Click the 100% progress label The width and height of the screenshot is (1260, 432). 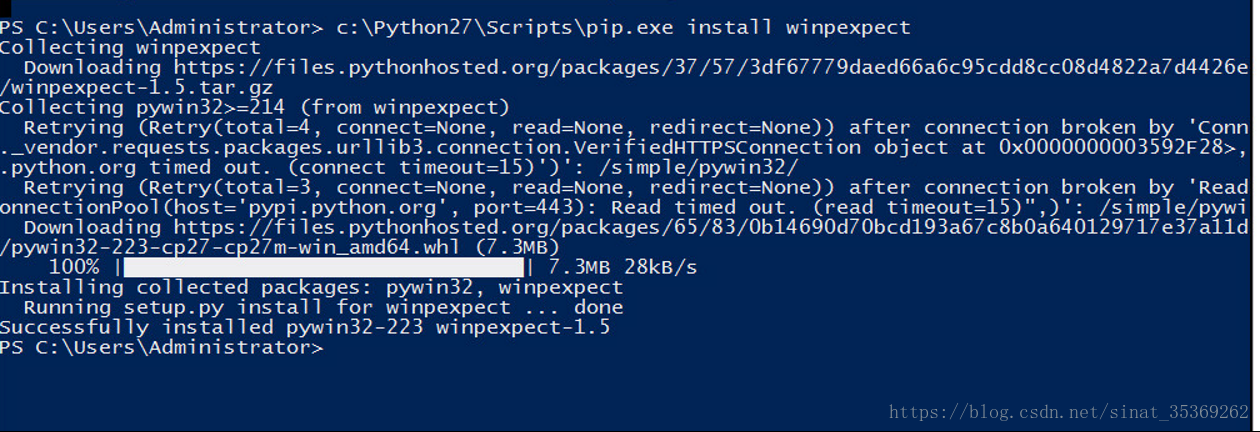click(x=73, y=267)
